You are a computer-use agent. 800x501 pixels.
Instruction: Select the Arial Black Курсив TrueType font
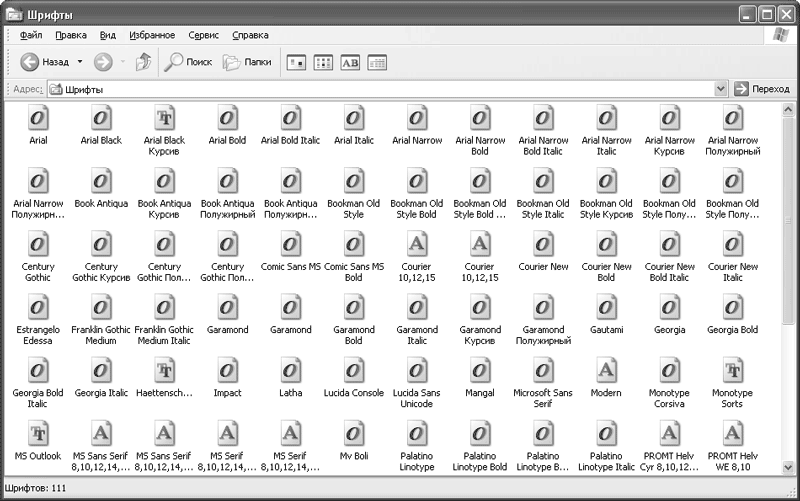[164, 131]
